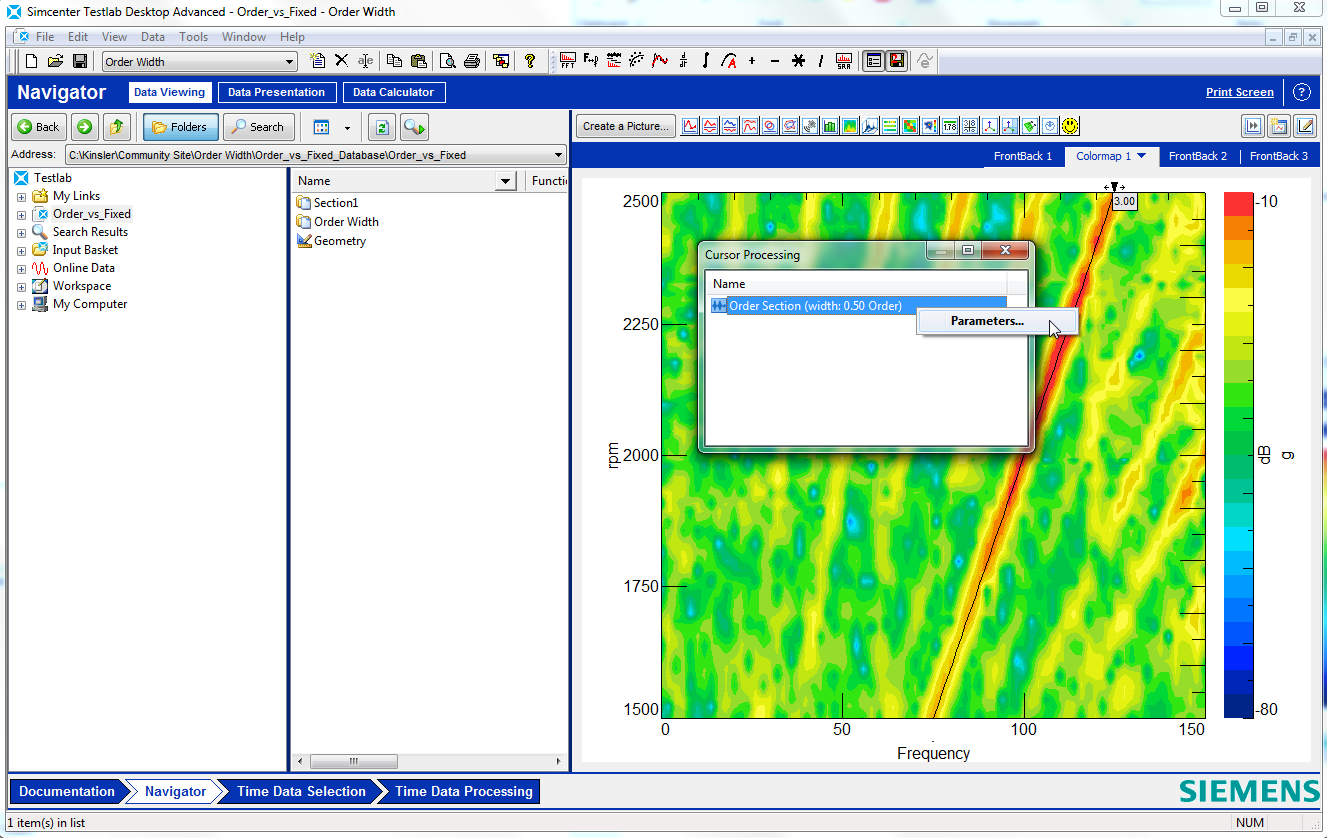The width and height of the screenshot is (1327, 838).
Task: Click the d/dt derivative icon
Action: point(683,61)
